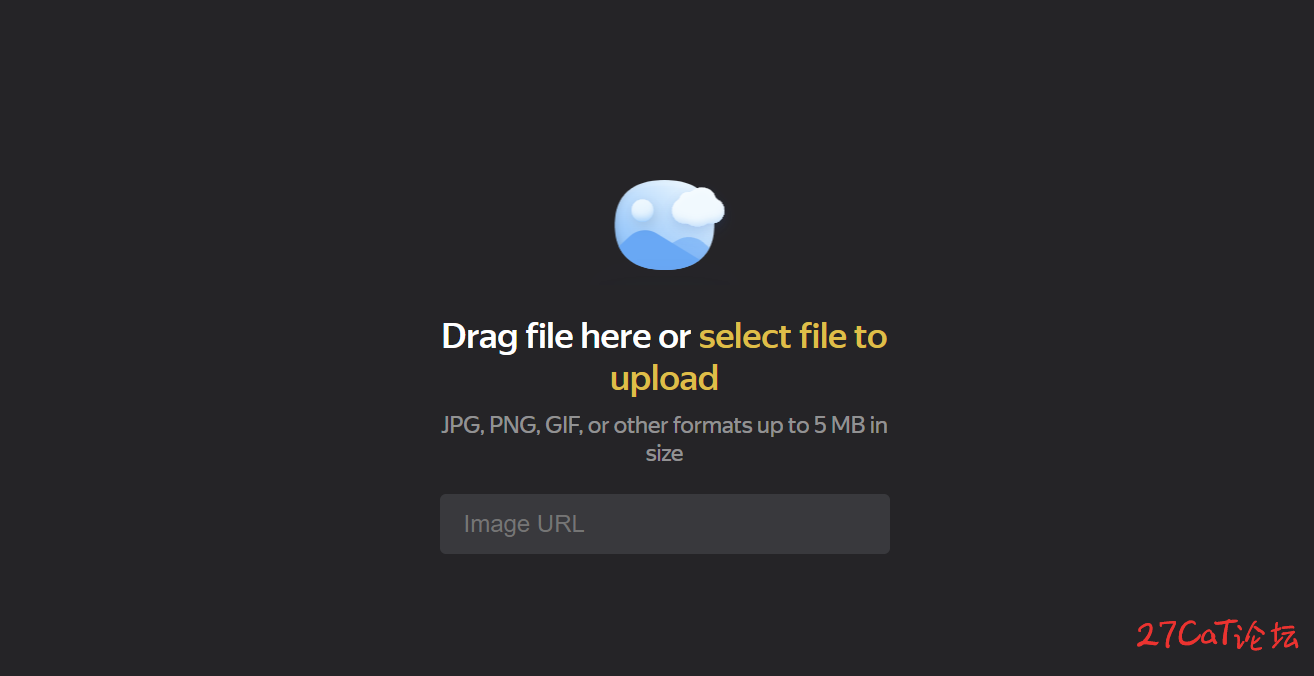
Task: Click the 'JPG, PNG, GIF' format description text
Action: [511, 425]
